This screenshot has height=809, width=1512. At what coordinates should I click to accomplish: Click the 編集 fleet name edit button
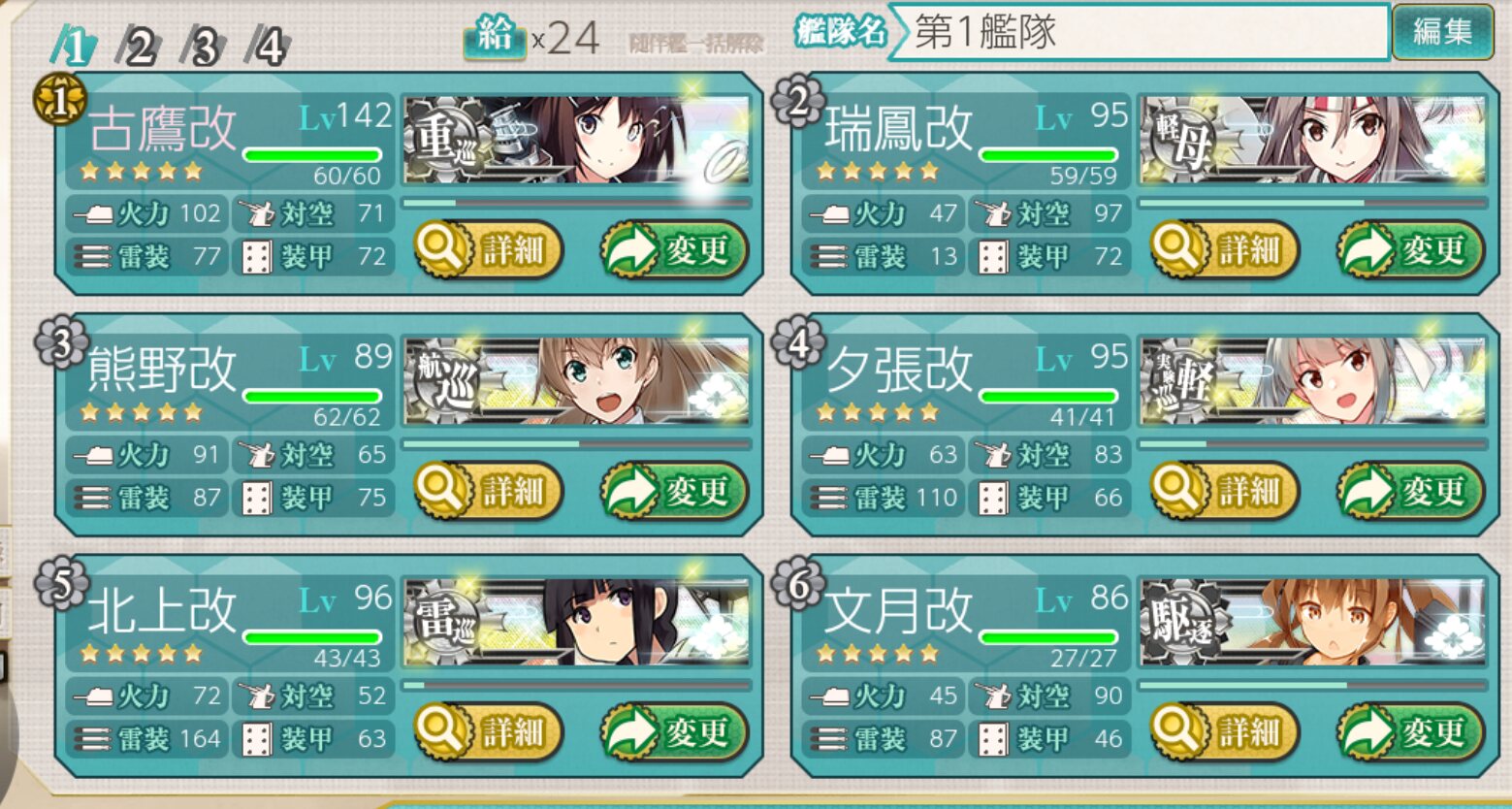(x=1442, y=32)
